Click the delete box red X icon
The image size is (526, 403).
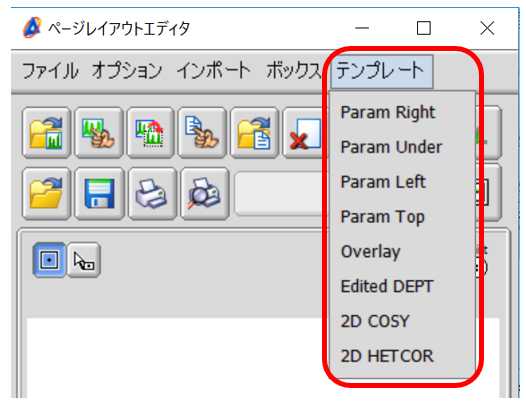(x=305, y=133)
